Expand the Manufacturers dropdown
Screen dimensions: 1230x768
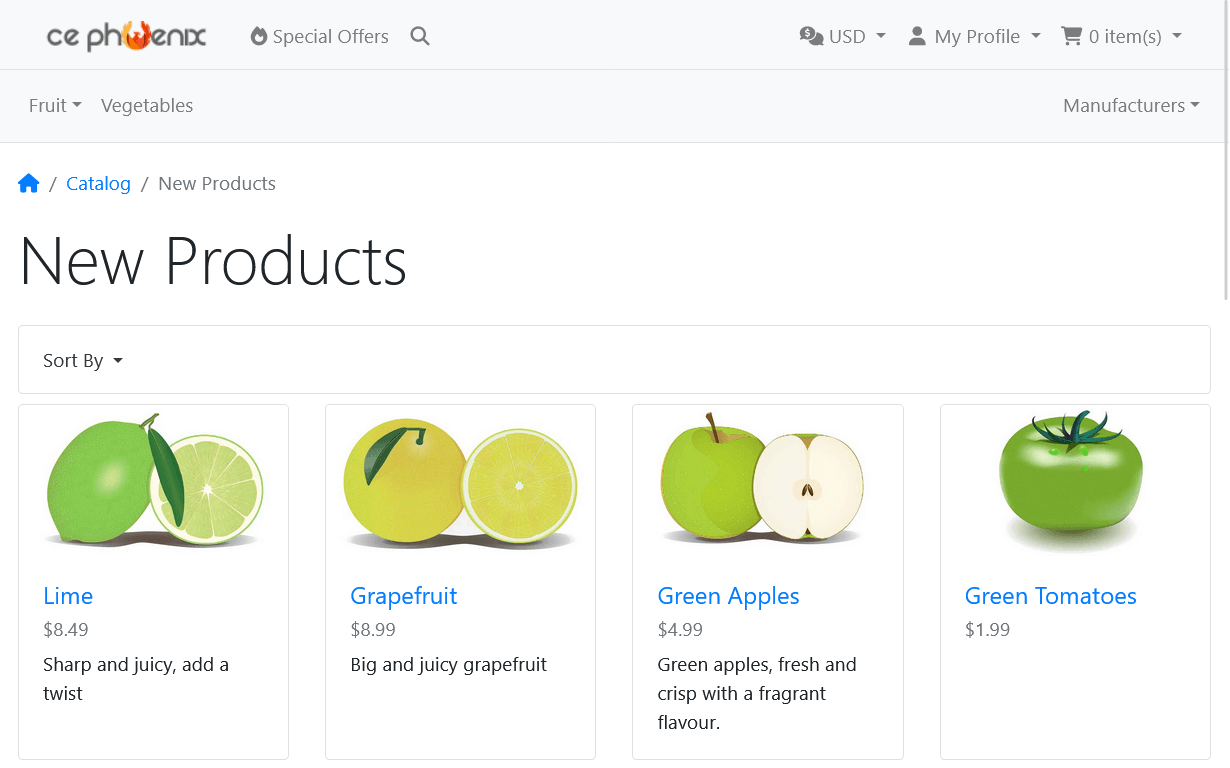(x=1130, y=105)
